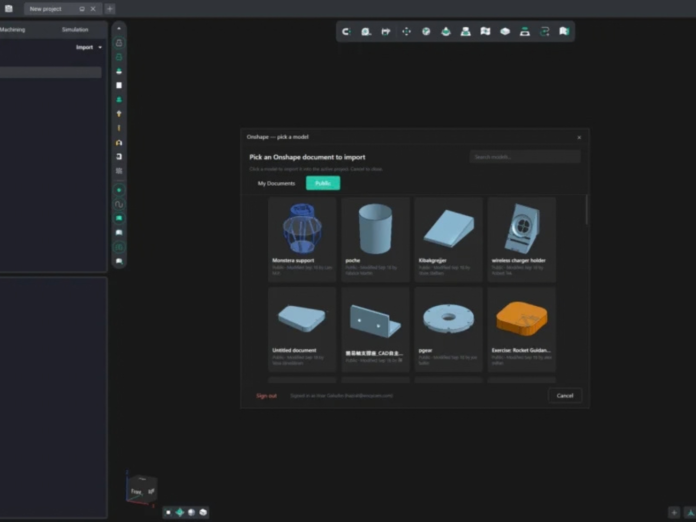Add a new project tab with plus
Viewport: 696px width, 522px height.
[x=110, y=9]
